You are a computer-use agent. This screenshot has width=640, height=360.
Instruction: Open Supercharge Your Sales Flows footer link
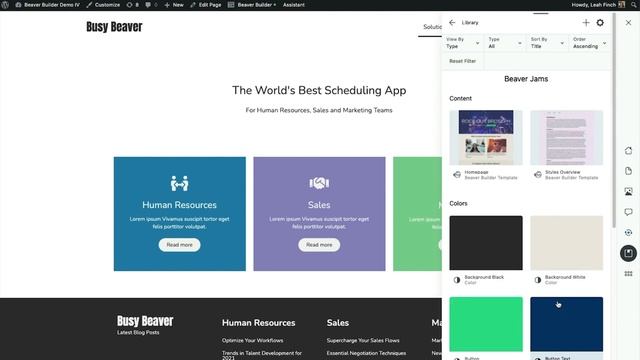(363, 340)
